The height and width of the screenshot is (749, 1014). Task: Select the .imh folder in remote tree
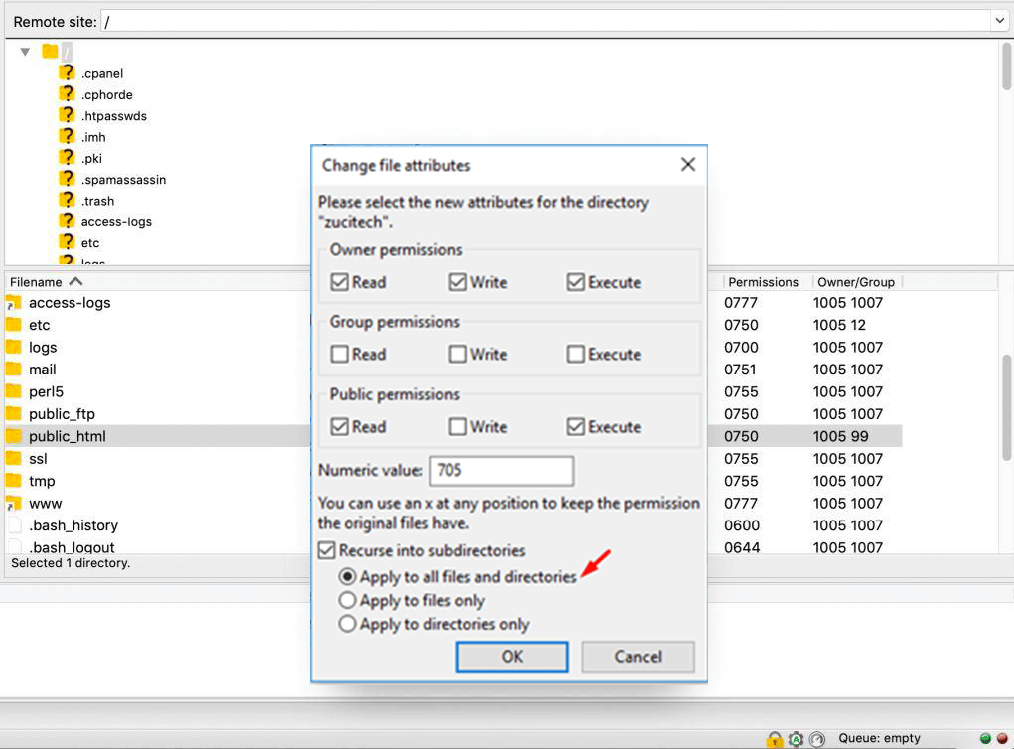click(x=93, y=137)
